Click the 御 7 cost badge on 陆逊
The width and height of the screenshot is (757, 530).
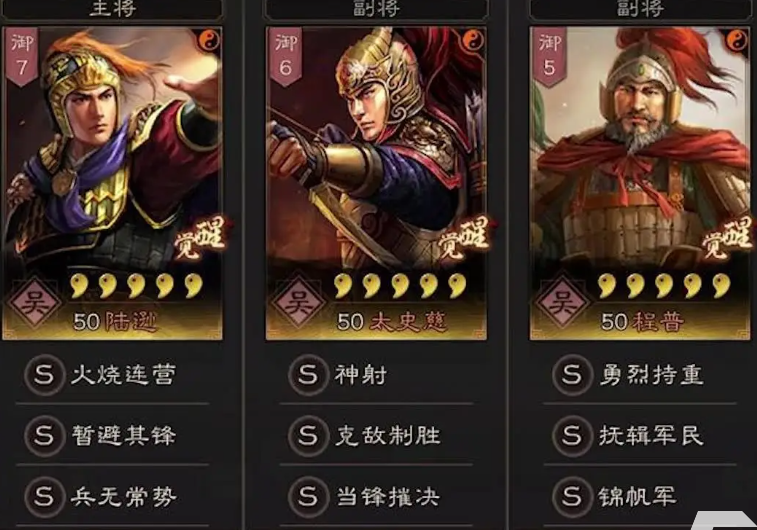click(22, 56)
